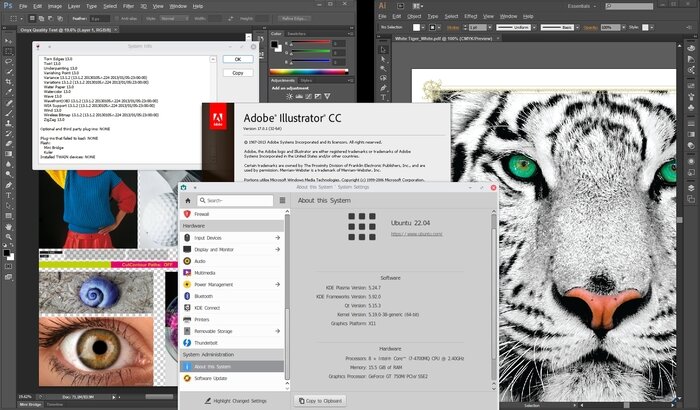Select the Type tool in Illustrator

383,97
